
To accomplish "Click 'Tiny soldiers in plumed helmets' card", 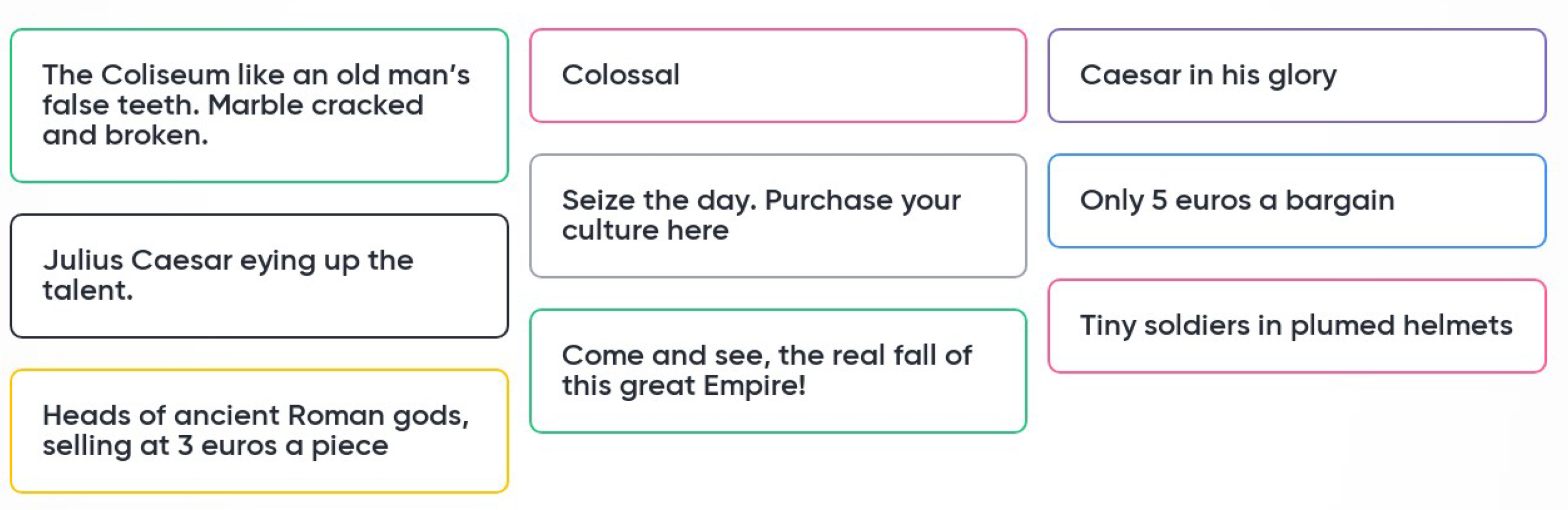I will click(x=1296, y=326).
